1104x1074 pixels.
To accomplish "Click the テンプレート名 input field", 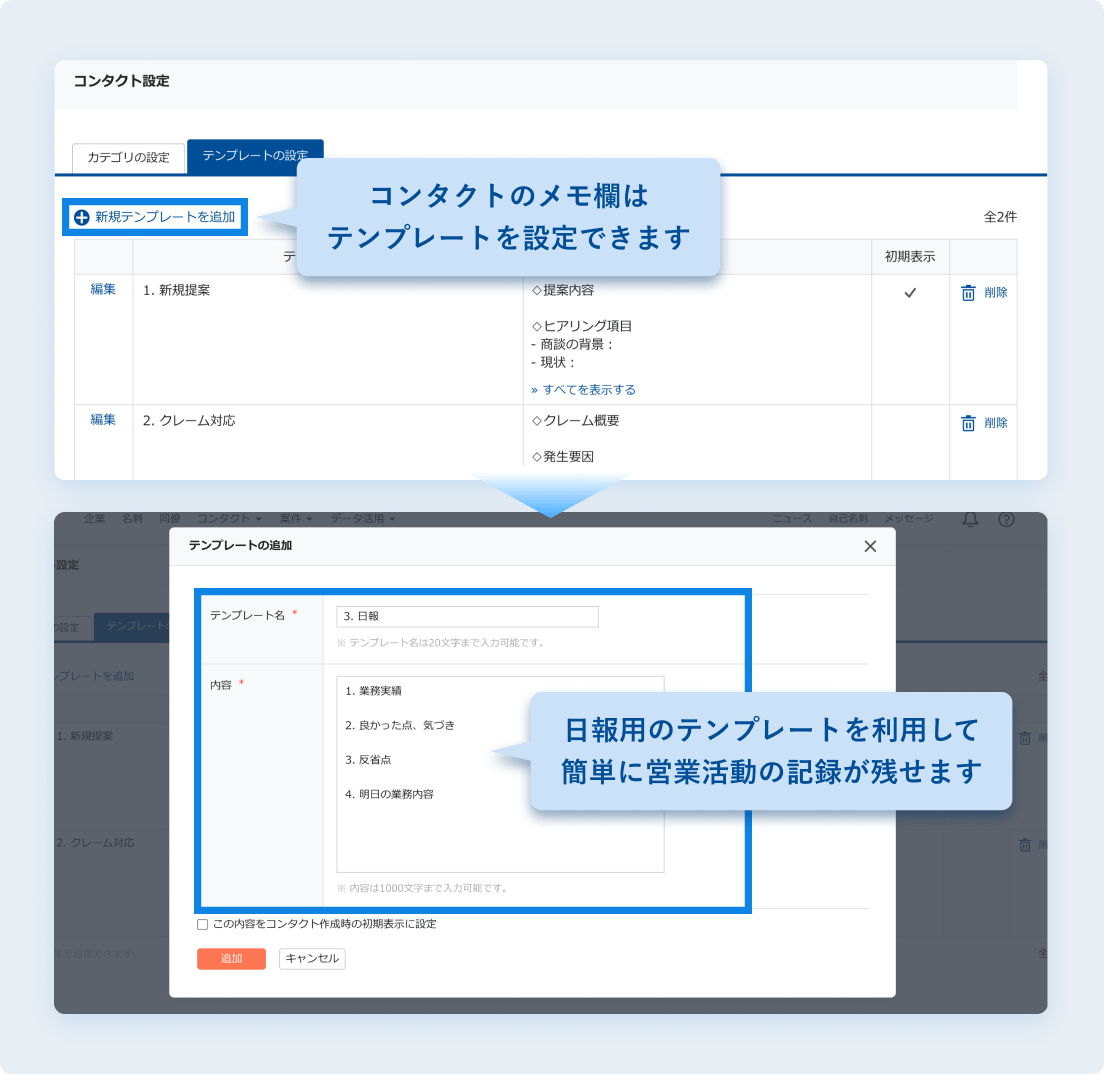I will 467,617.
